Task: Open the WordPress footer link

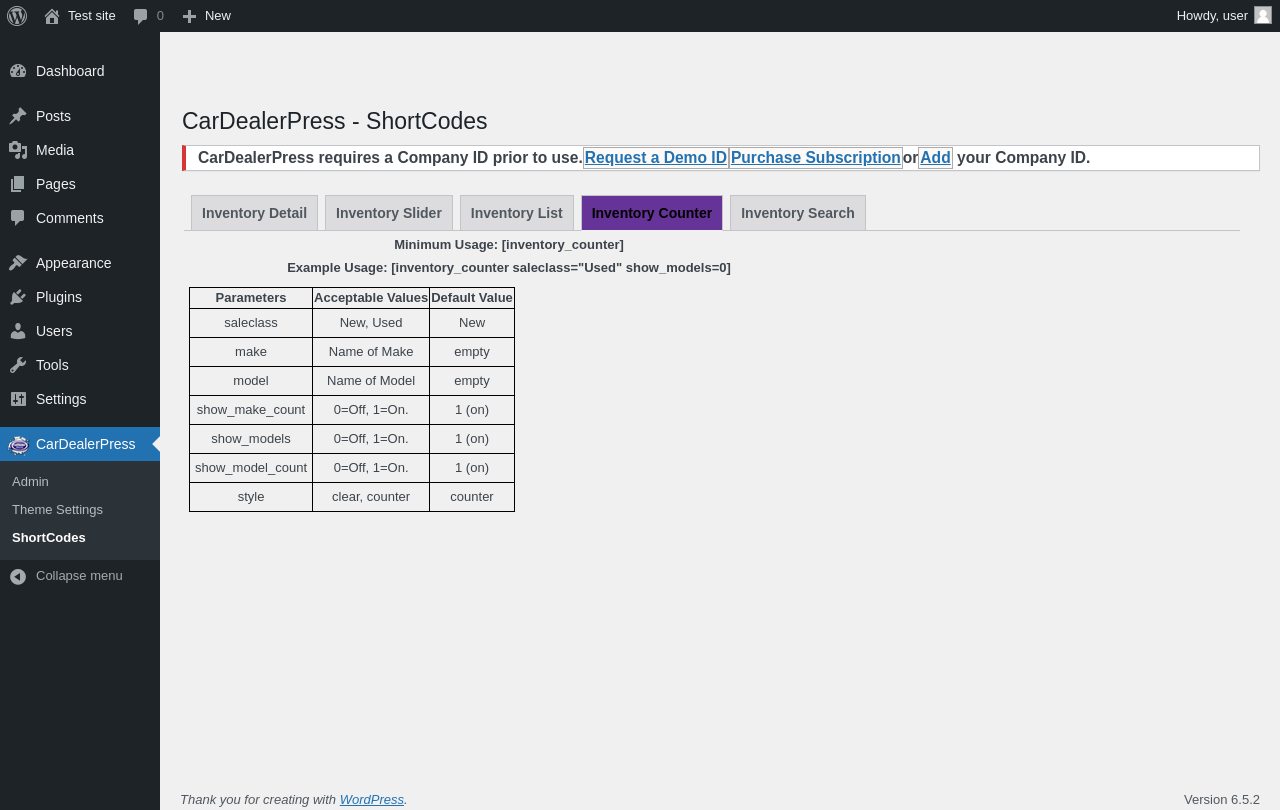Action: [x=372, y=799]
